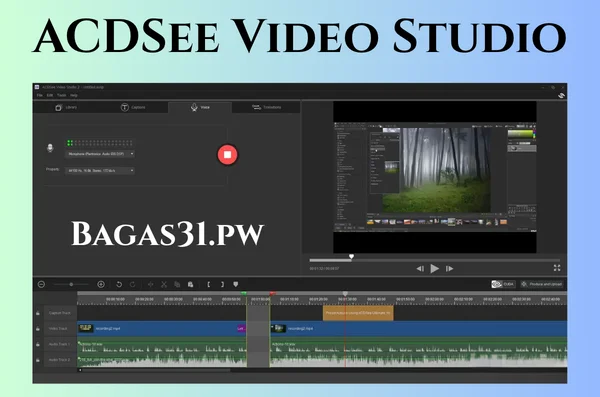
Task: Undo the last action
Action: point(119,284)
